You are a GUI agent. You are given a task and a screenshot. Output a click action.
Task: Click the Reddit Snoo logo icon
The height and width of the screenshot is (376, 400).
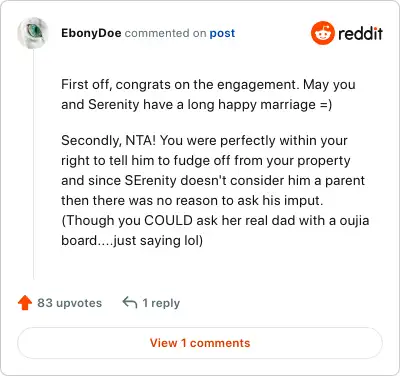pyautogui.click(x=322, y=33)
